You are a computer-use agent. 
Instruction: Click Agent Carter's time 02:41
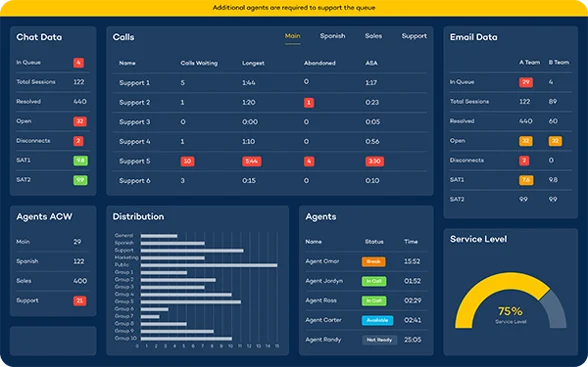click(x=412, y=321)
